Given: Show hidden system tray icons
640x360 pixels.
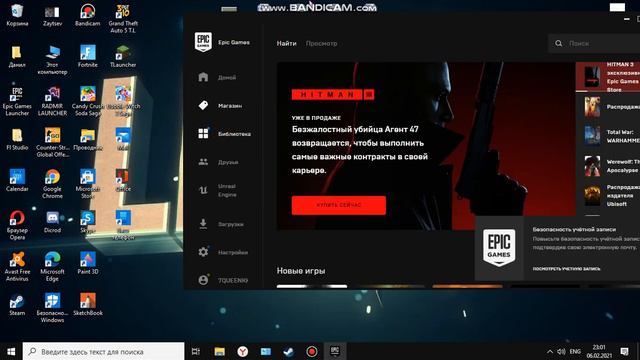Looking at the screenshot, I should pos(550,351).
